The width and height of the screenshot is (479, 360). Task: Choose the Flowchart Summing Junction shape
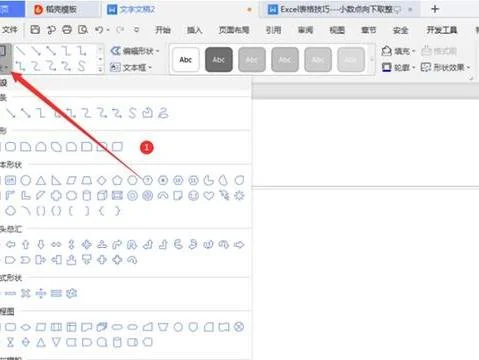239,327
